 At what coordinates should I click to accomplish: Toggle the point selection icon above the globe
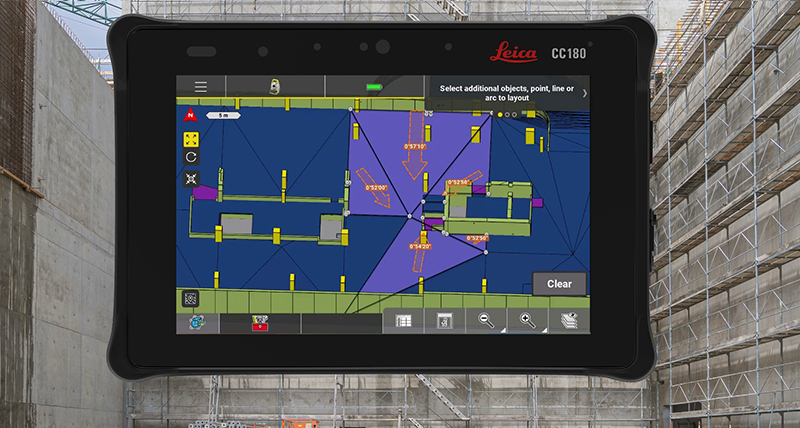tap(191, 298)
